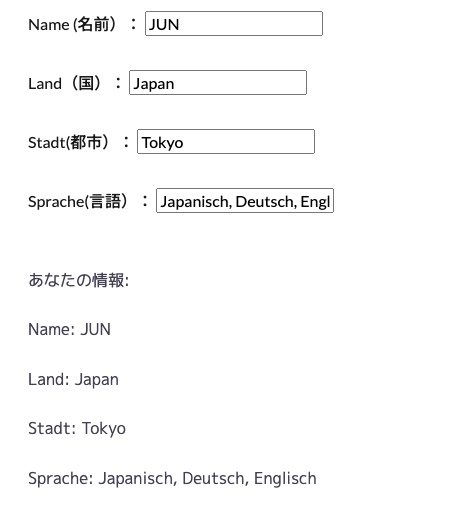Click the word Deutsch in the output line
Screen dimensions: 462x517
tap(215, 479)
